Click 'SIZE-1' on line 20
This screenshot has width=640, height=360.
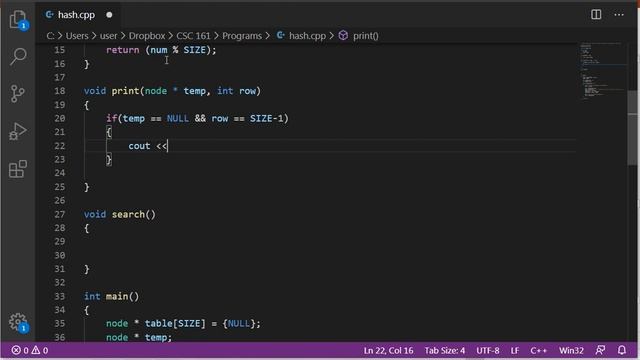(267, 118)
